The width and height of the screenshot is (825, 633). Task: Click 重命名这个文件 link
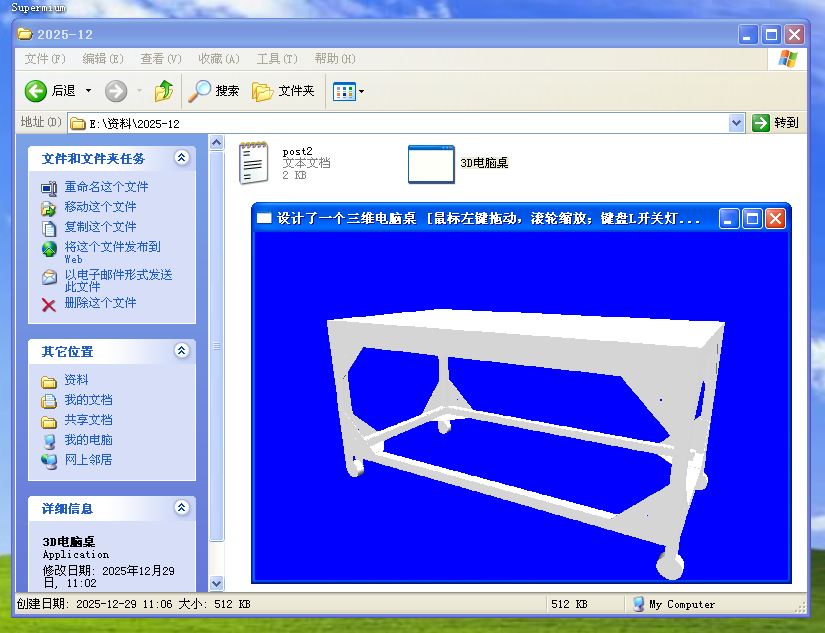(106, 187)
